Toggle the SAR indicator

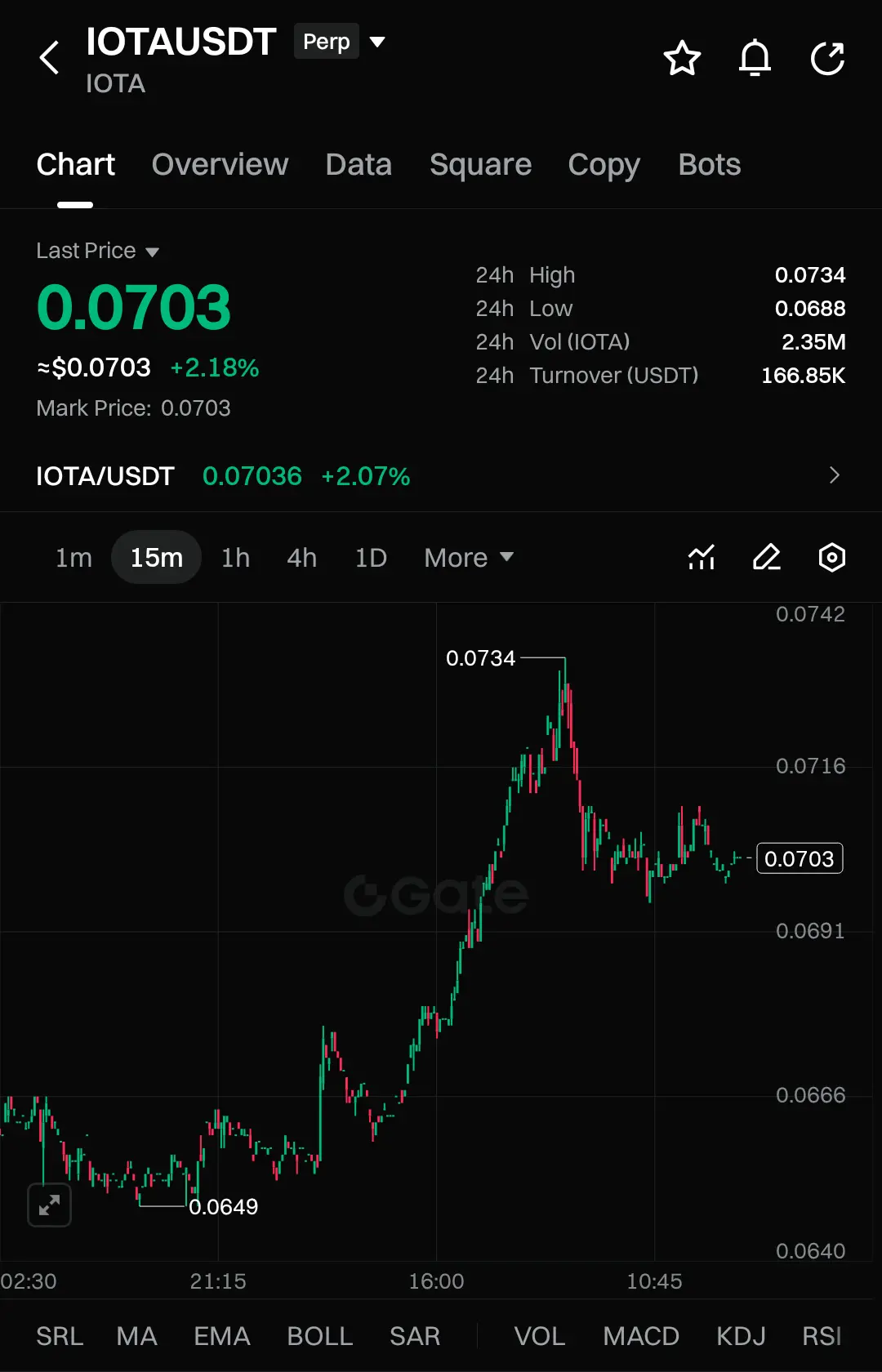(x=415, y=1336)
